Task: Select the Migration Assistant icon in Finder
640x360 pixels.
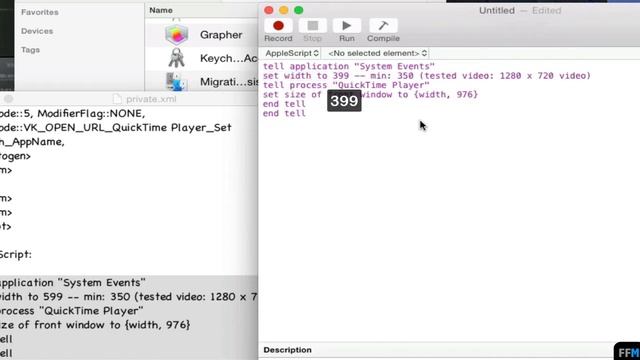Action: (176, 81)
